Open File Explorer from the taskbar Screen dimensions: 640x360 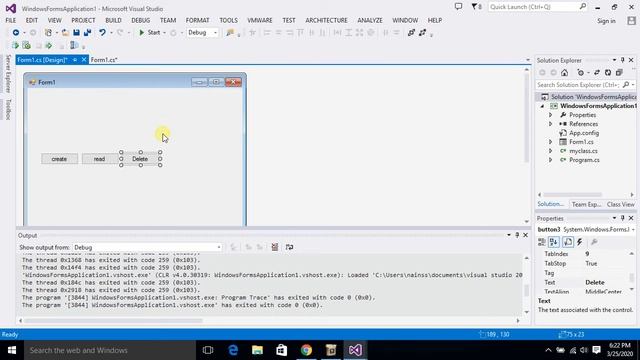[x=257, y=350]
